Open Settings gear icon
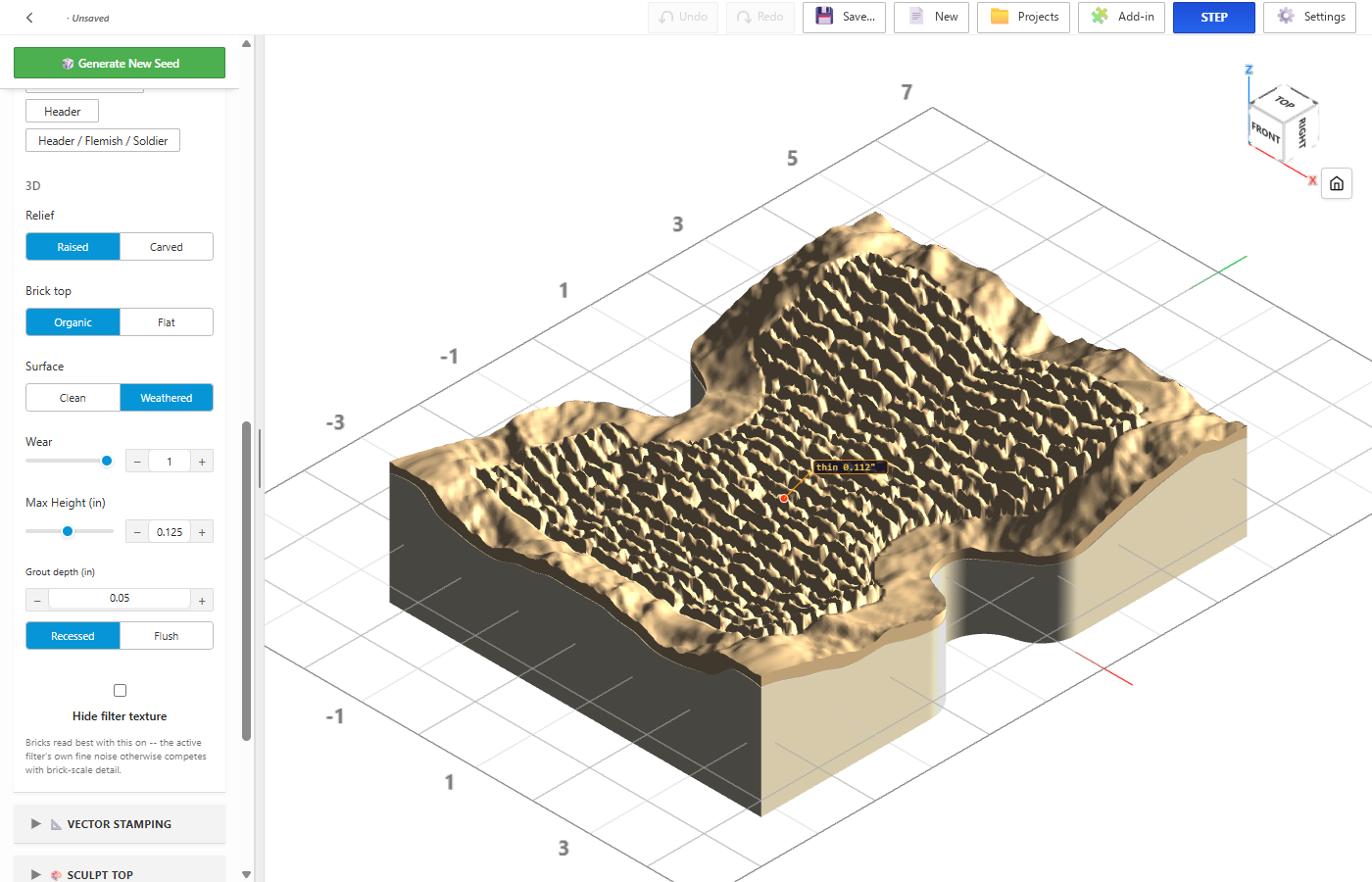 coord(1286,17)
